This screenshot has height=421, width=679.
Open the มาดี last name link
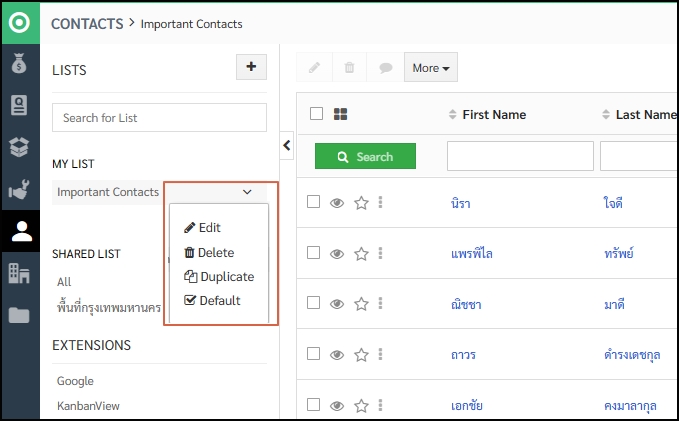(x=614, y=304)
